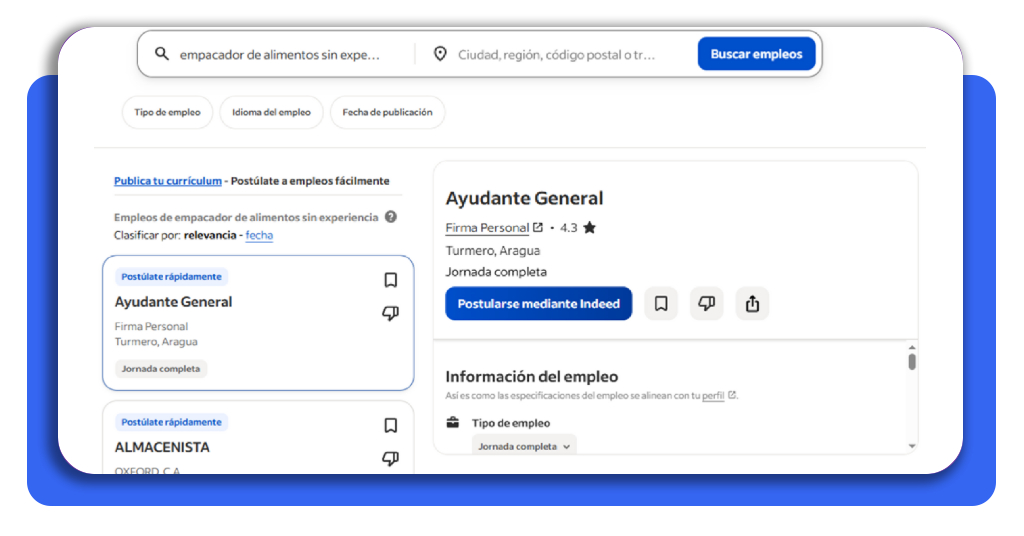The width and height of the screenshot is (1024, 536).
Task: Click Ayudante General heading in detail panel
Action: pyautogui.click(x=524, y=198)
